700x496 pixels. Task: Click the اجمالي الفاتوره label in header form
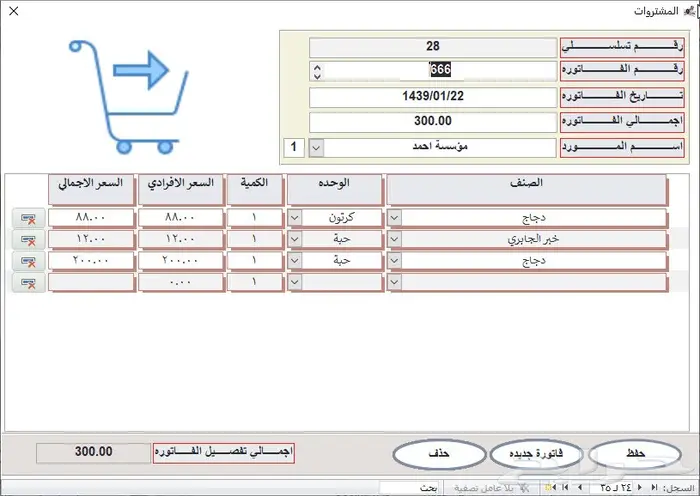coord(622,122)
